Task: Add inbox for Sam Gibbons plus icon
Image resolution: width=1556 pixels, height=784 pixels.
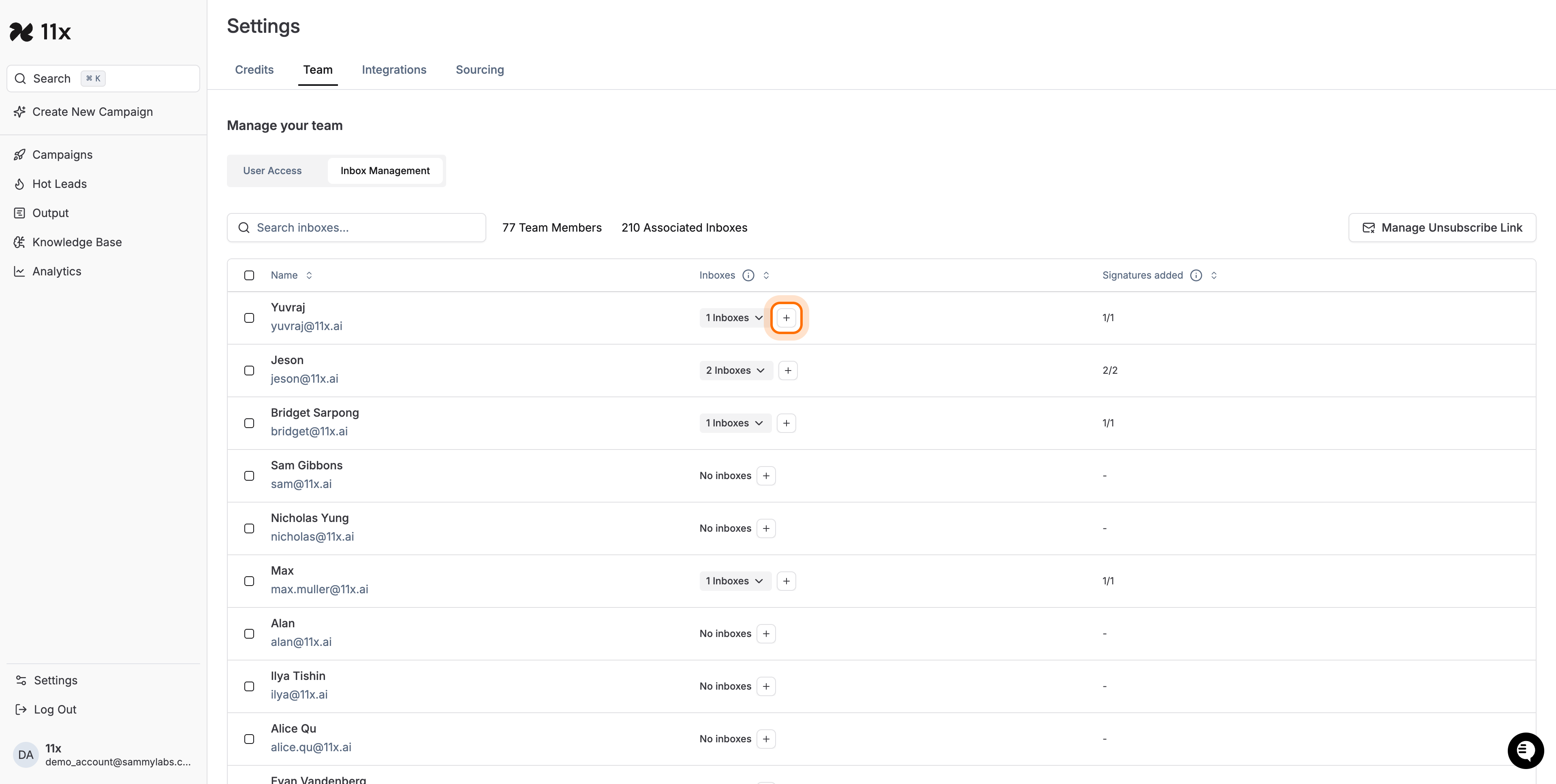Action: [766, 475]
